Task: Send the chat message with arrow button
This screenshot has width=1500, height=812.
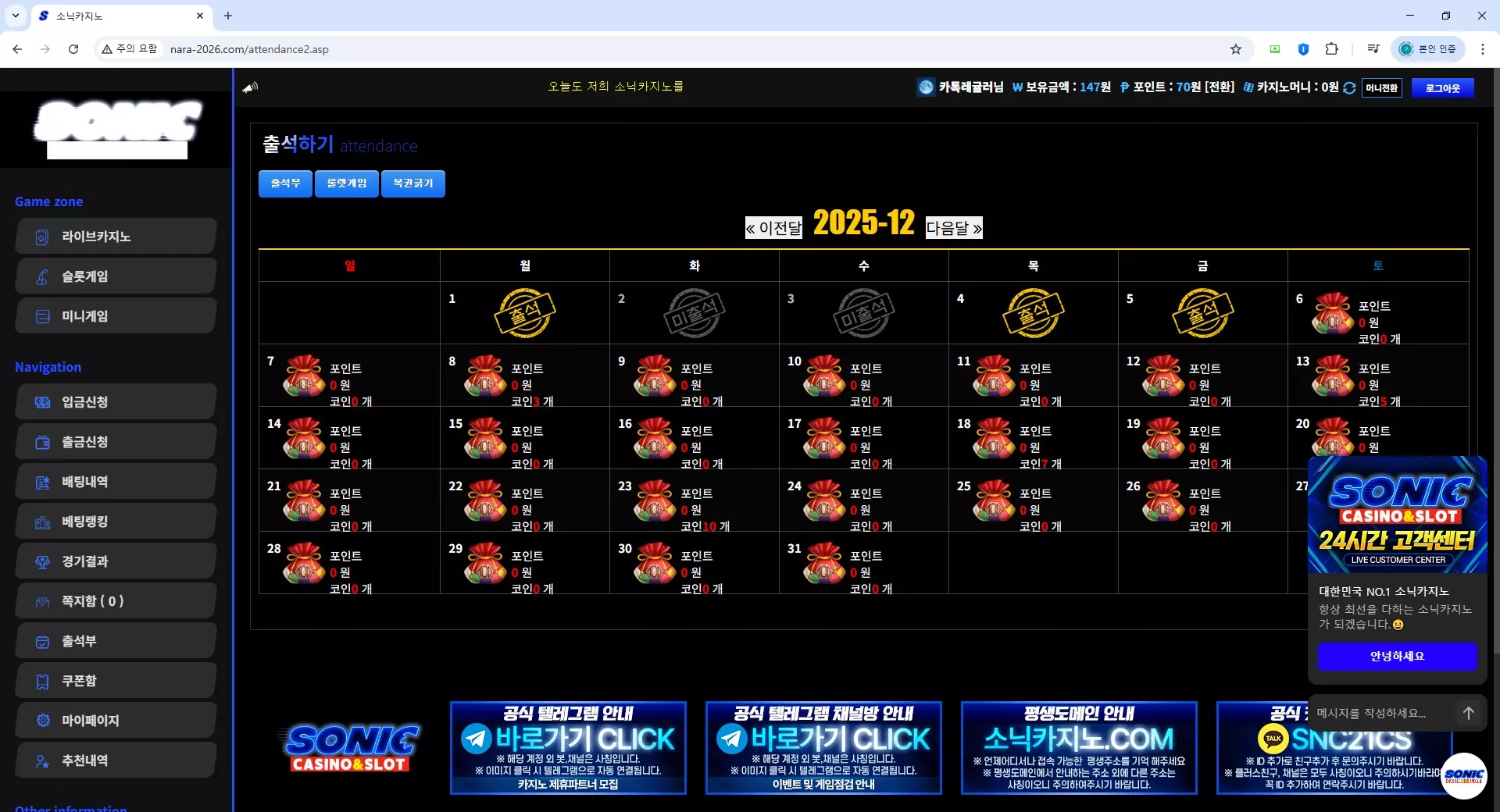Action: [x=1469, y=713]
